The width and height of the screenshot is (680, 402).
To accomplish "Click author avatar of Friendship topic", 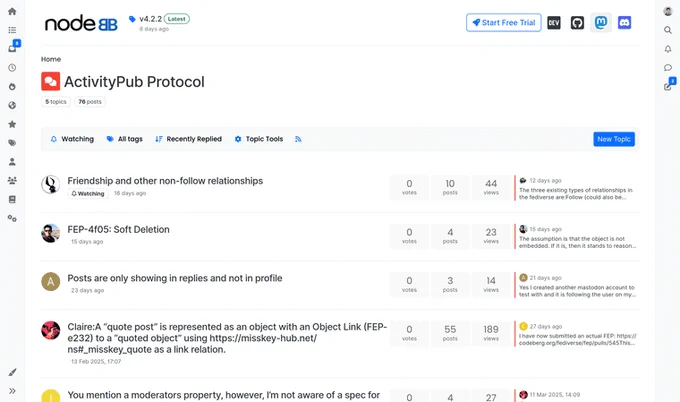I will point(51,184).
